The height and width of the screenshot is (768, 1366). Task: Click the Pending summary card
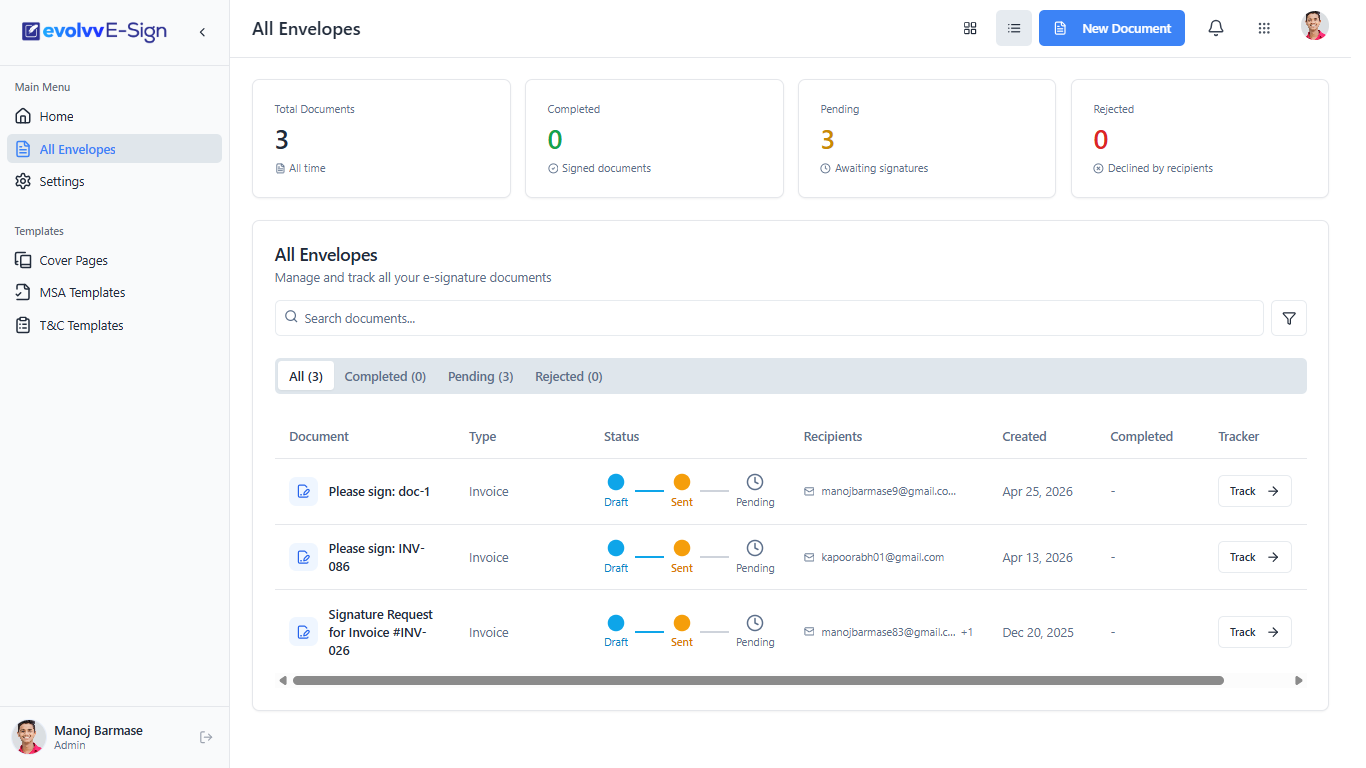tap(927, 139)
